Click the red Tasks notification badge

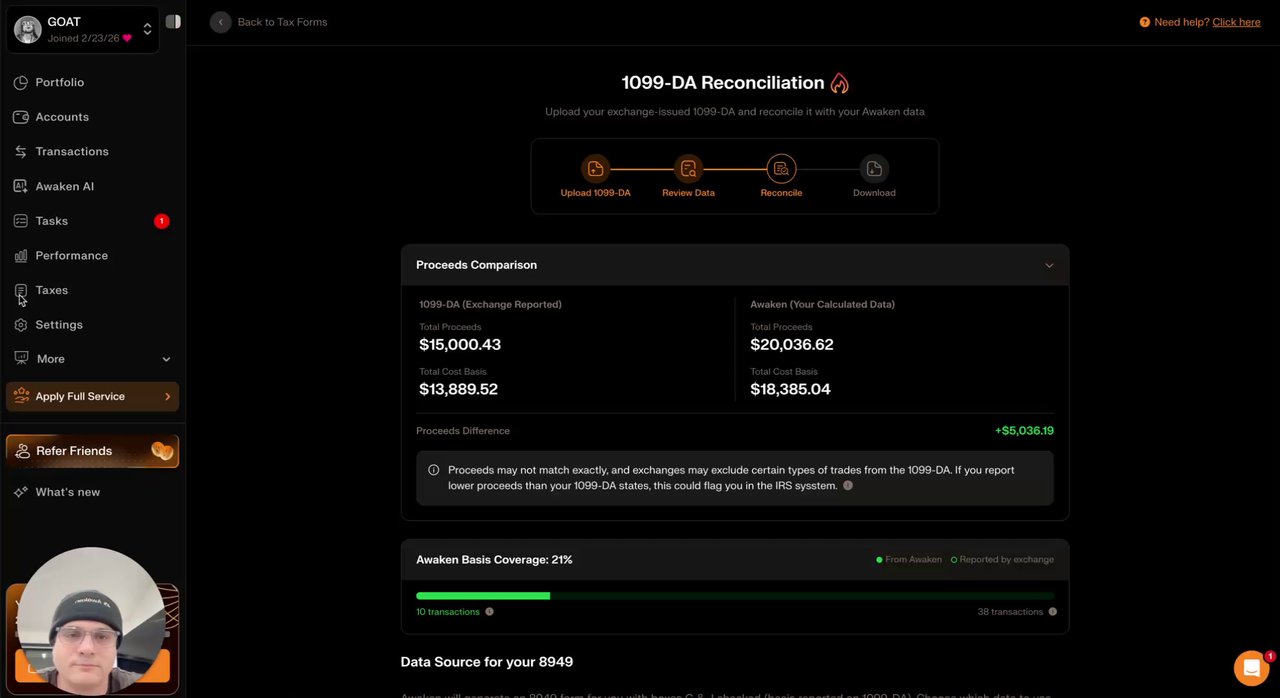tap(161, 221)
